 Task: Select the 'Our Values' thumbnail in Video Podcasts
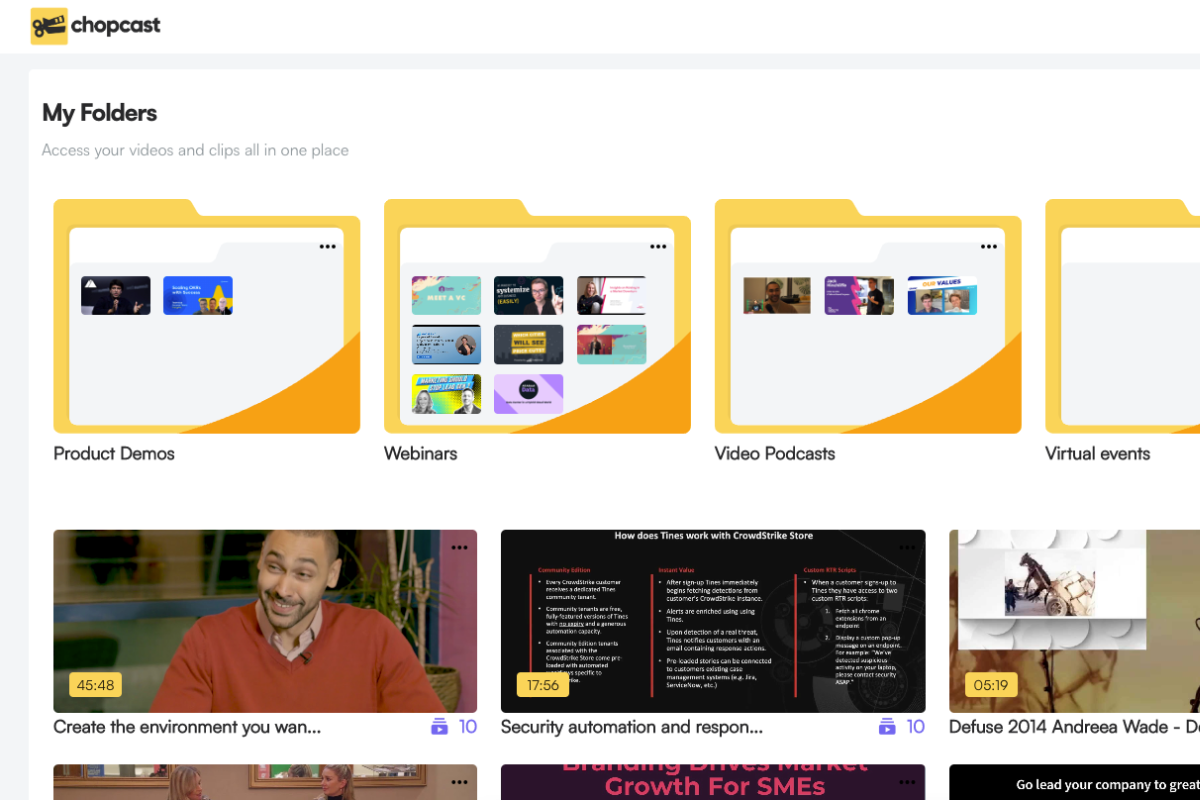tap(942, 295)
